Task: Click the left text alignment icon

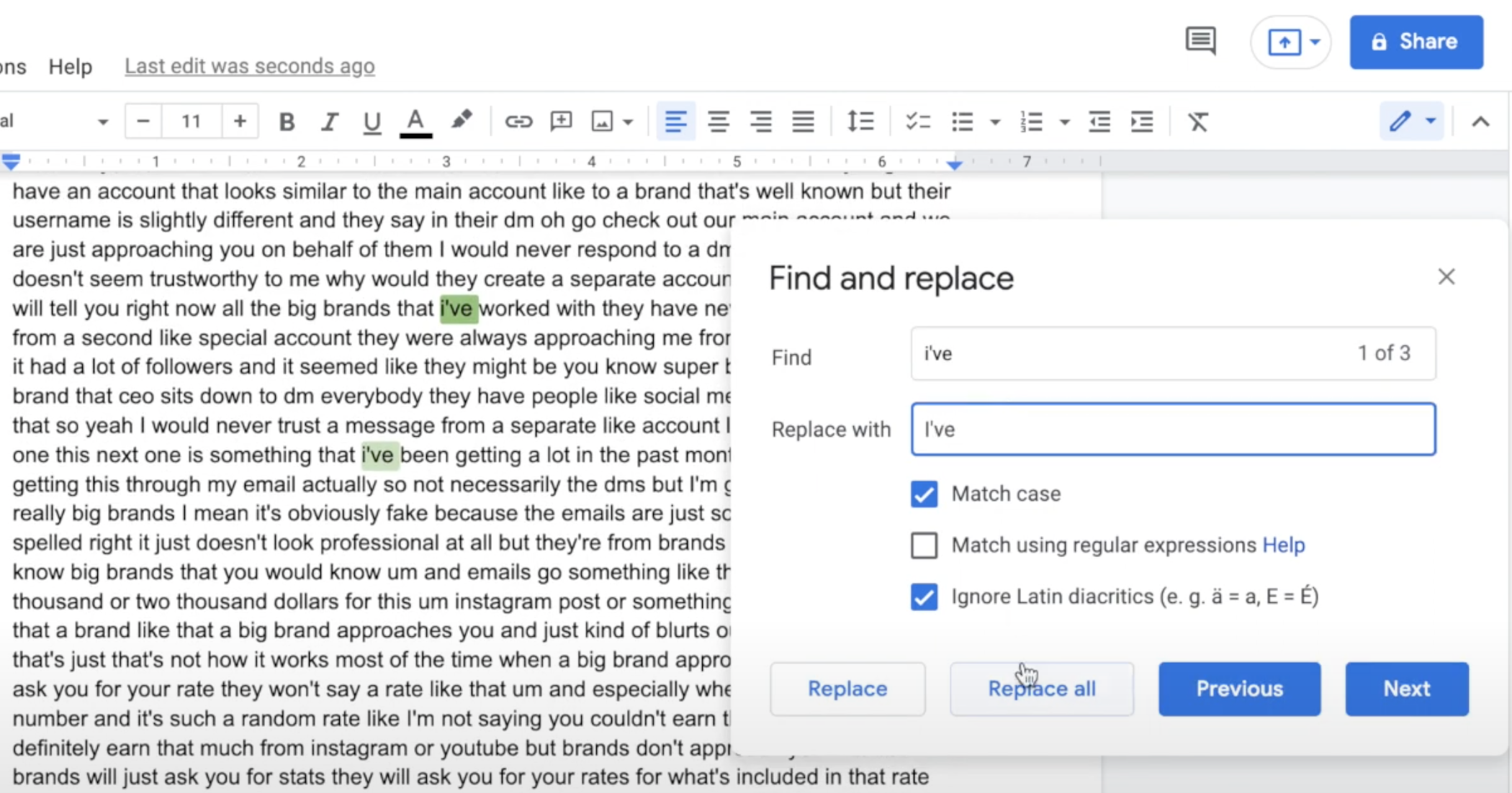Action: coord(675,121)
